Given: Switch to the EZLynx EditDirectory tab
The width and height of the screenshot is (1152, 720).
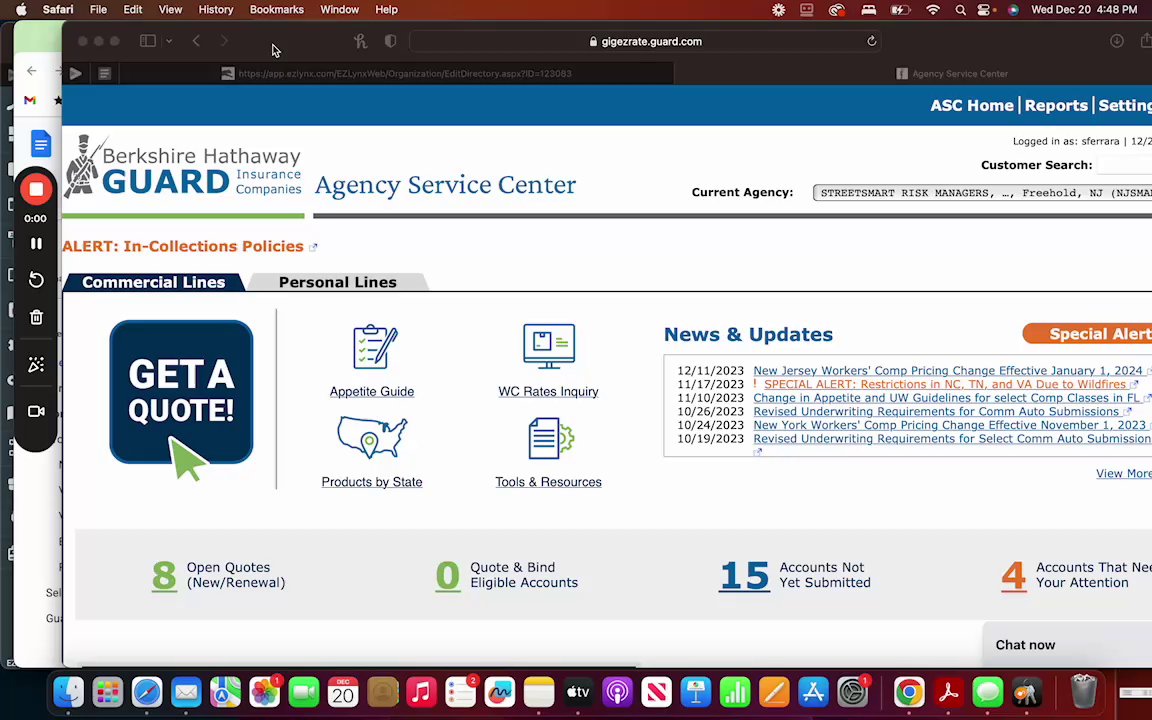Looking at the screenshot, I should click(397, 73).
